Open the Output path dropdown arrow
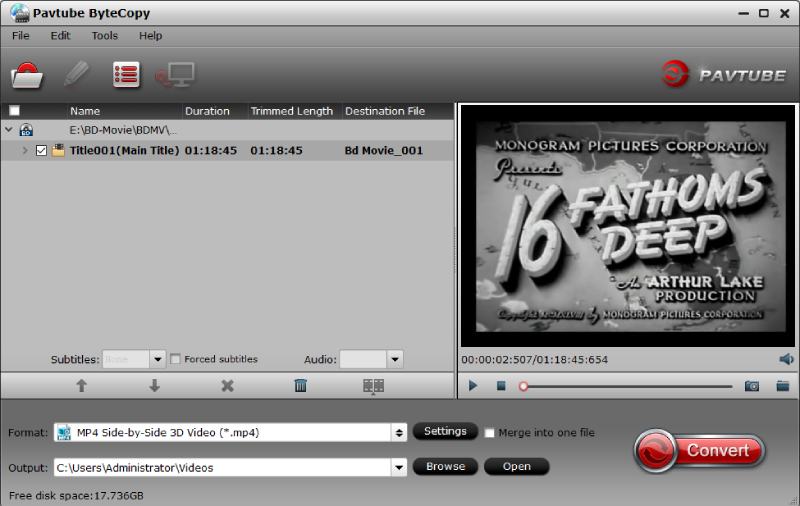This screenshot has width=800, height=506. click(399, 467)
